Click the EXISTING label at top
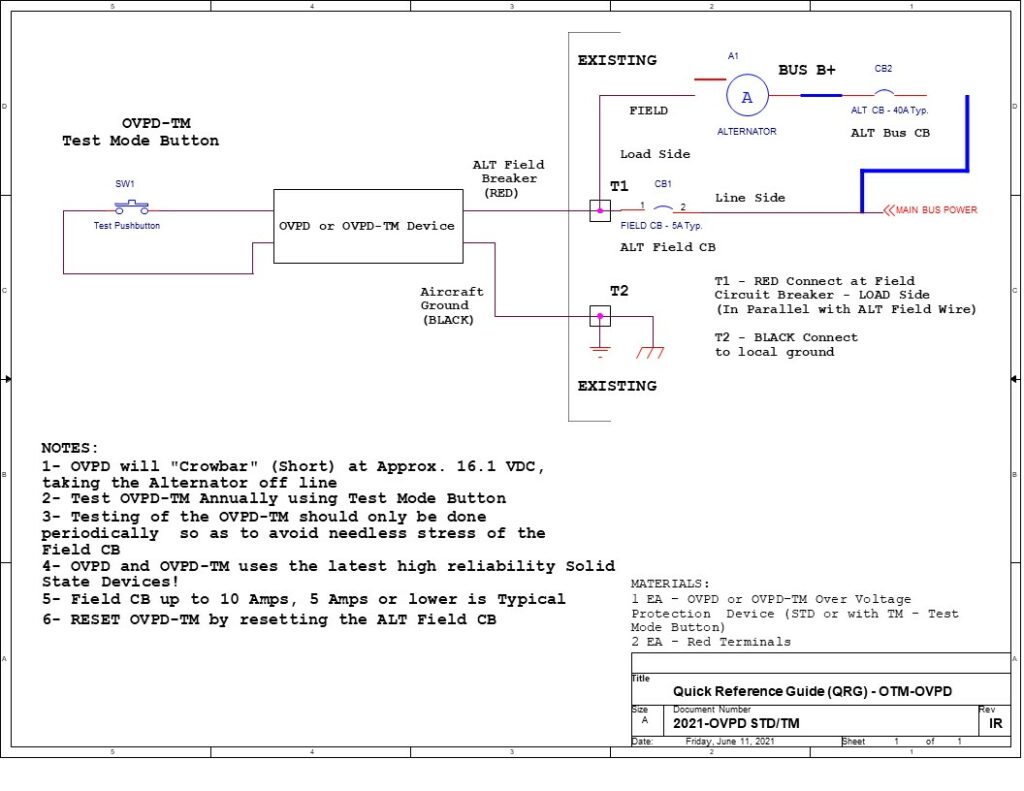The width and height of the screenshot is (1024, 791). point(616,60)
